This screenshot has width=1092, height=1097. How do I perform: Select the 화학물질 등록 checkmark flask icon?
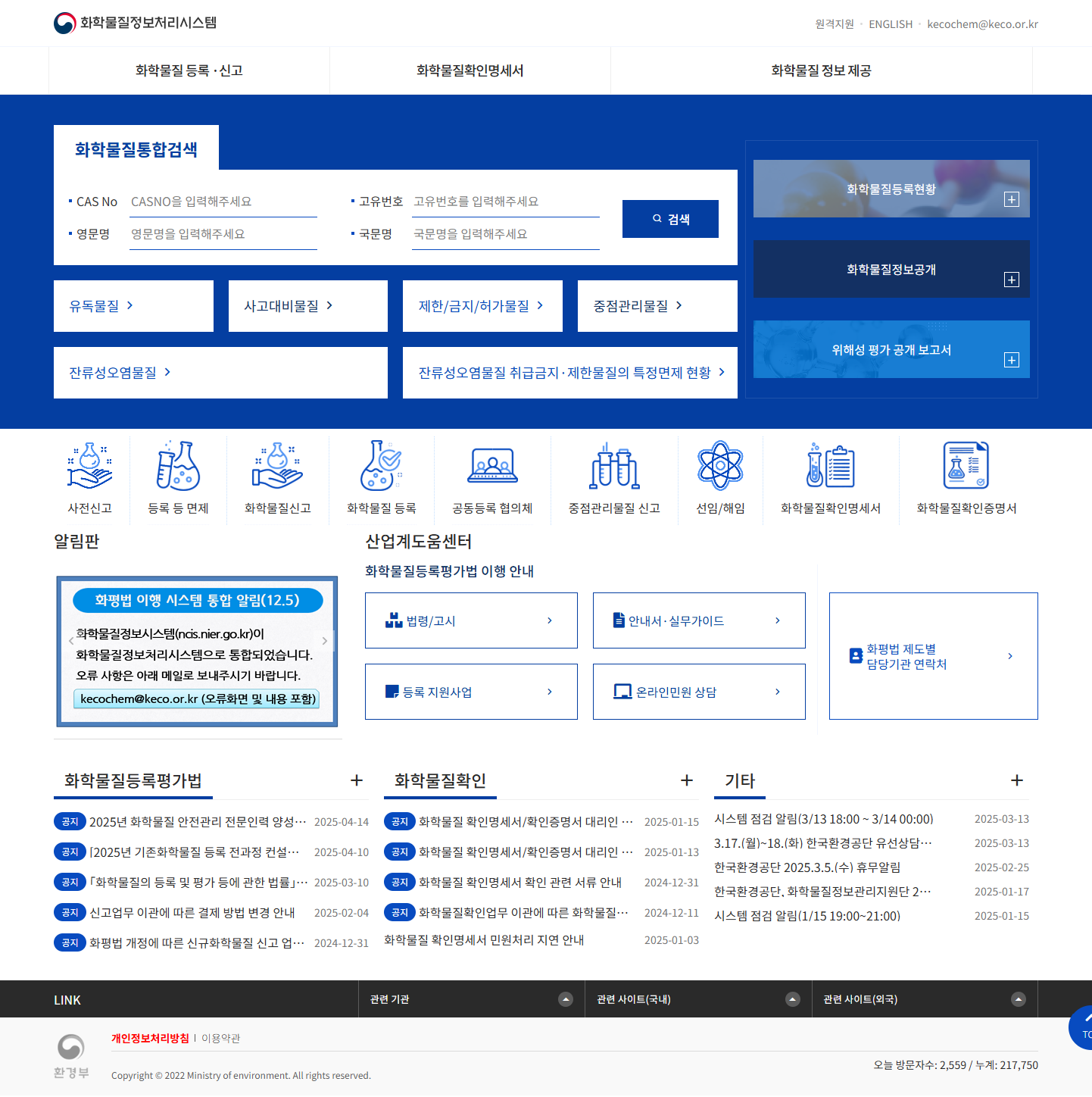(381, 466)
